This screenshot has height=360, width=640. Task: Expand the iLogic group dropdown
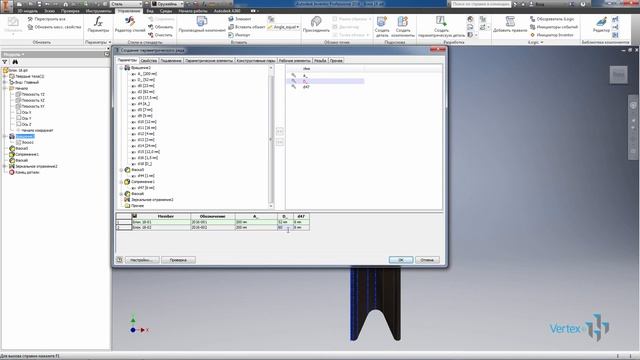(x=542, y=42)
